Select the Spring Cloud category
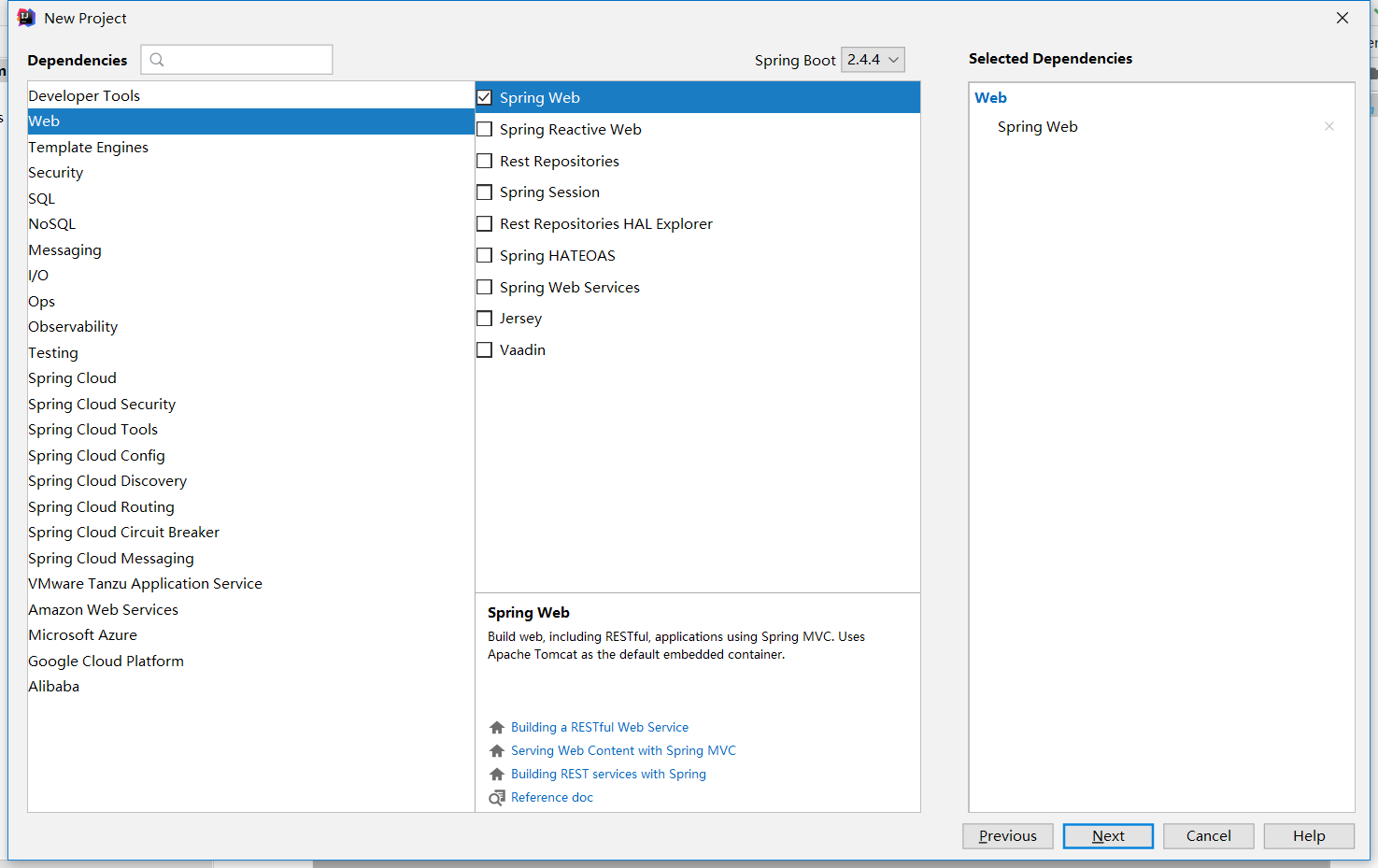 (x=251, y=378)
